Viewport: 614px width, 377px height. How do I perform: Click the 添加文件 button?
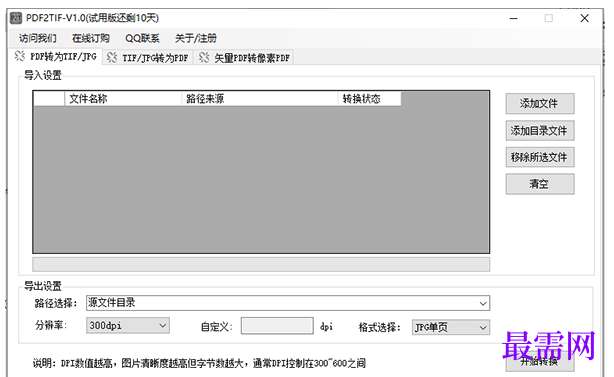[x=540, y=103]
